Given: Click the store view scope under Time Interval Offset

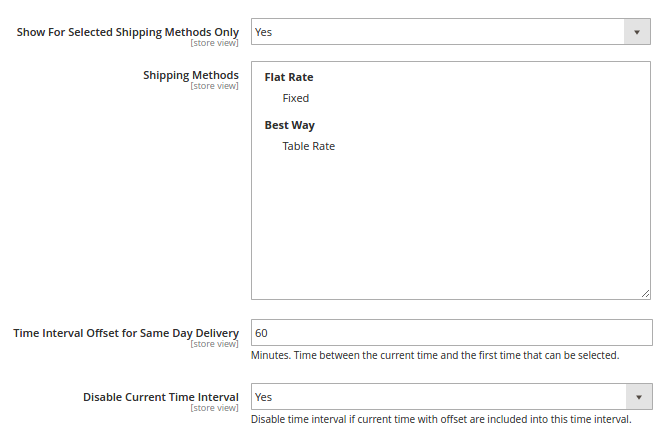Looking at the screenshot, I should 214,344.
